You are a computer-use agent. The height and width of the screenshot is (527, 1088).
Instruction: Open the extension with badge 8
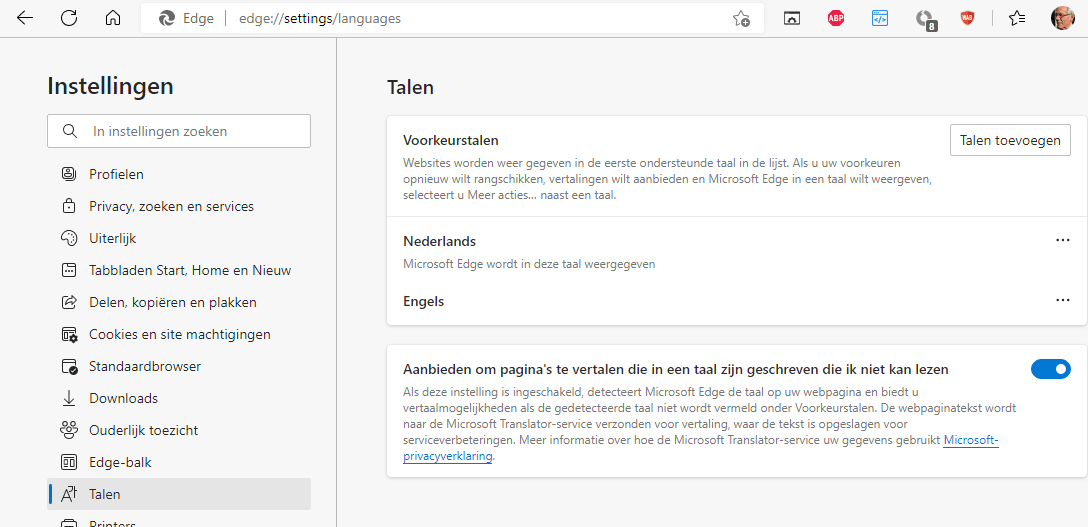(x=925, y=20)
